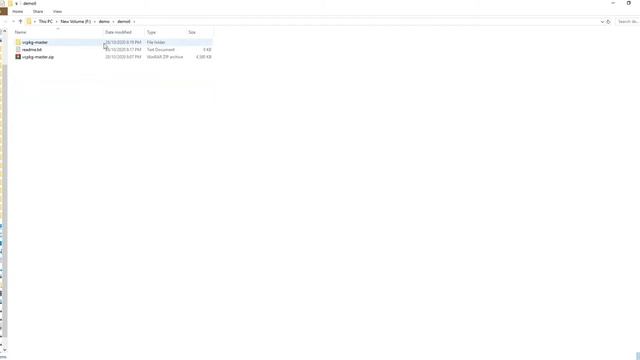The image size is (640, 360).
Task: Select the vcpkg-master folder icon
Action: [x=18, y=42]
